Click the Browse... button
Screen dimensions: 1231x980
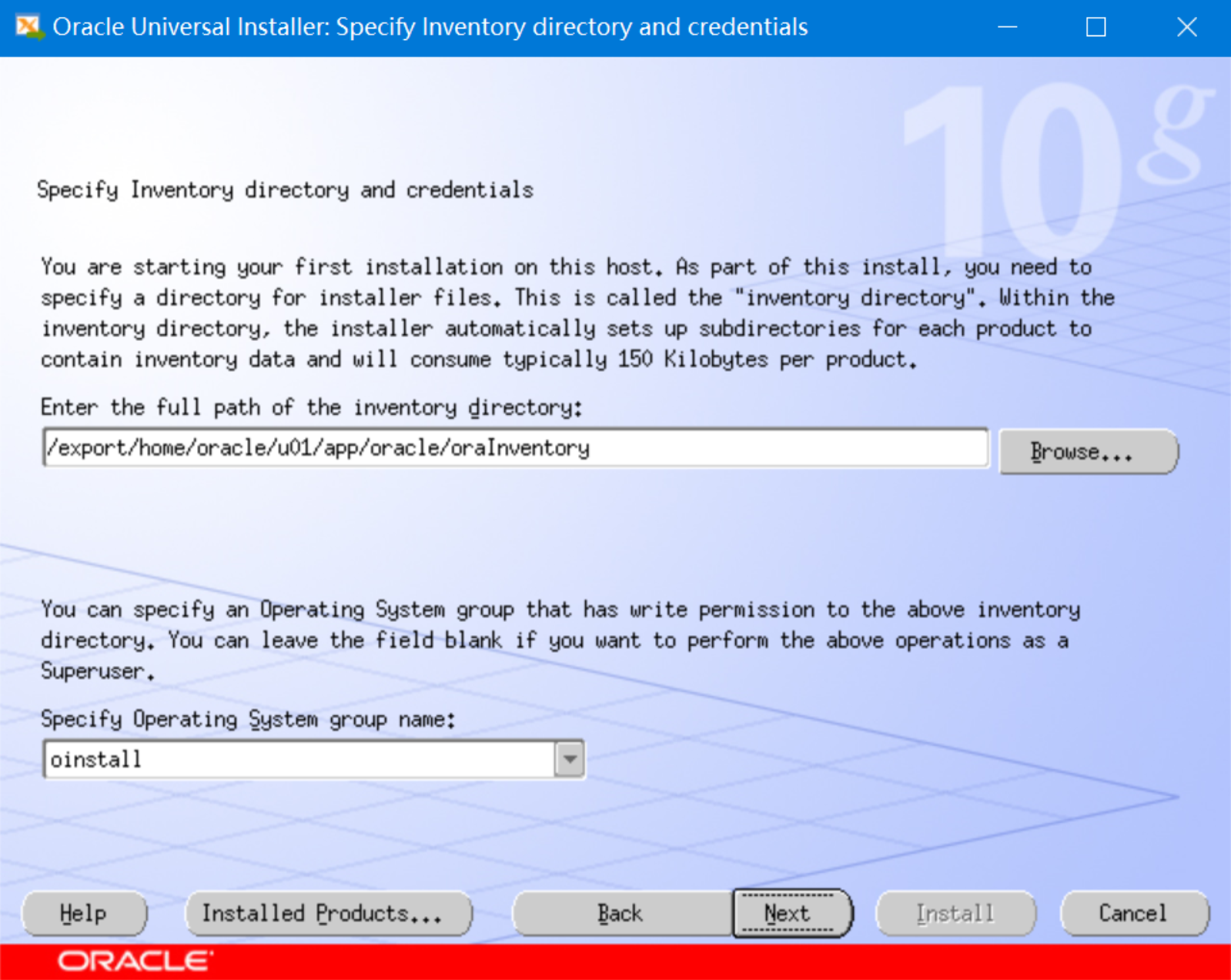pyautogui.click(x=1088, y=451)
